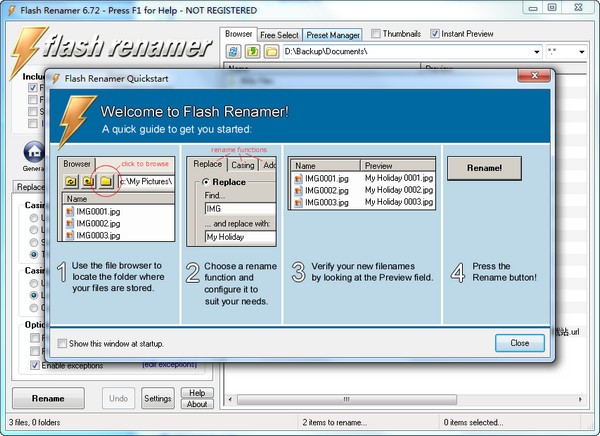This screenshot has width=600, height=436.
Task: Click the Help button
Action: pyautogui.click(x=197, y=393)
